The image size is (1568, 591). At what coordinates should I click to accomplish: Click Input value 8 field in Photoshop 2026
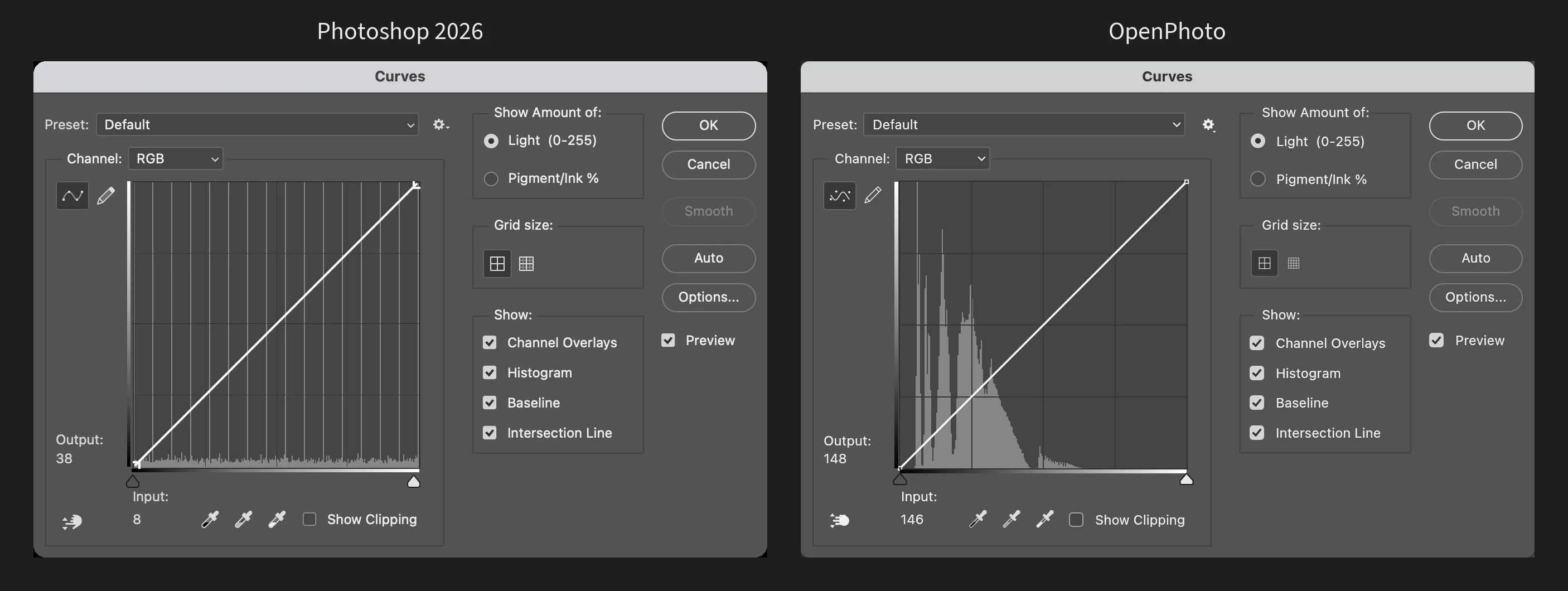[137, 519]
